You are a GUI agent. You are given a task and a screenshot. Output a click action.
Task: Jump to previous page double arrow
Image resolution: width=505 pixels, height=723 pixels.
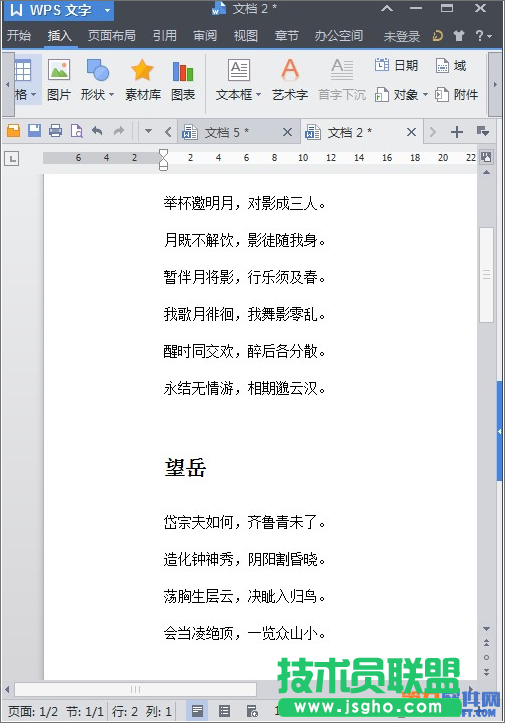[486, 642]
